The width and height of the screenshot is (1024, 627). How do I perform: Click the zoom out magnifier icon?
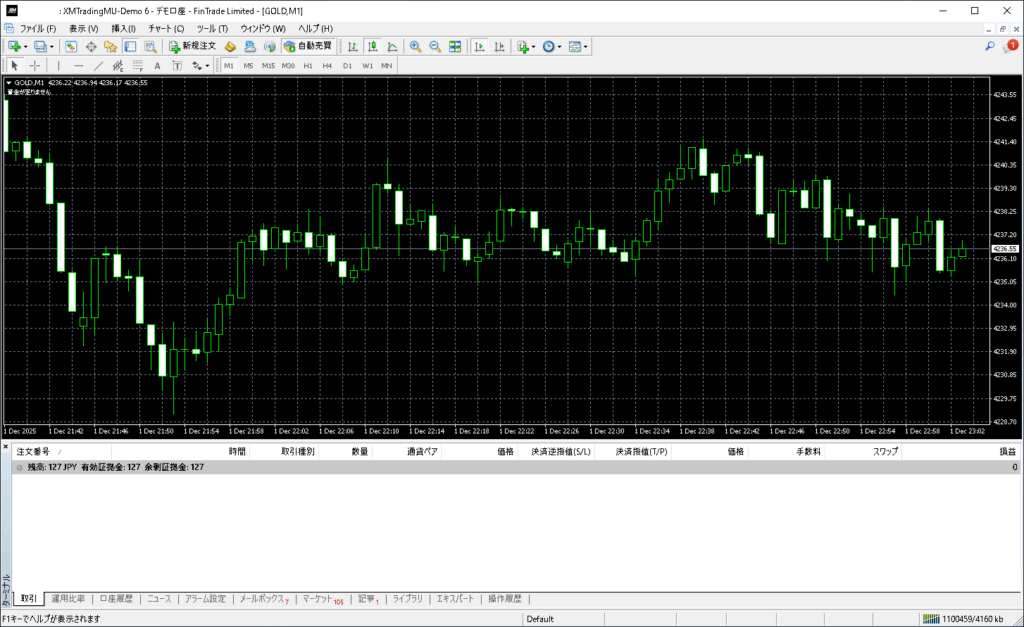point(435,46)
